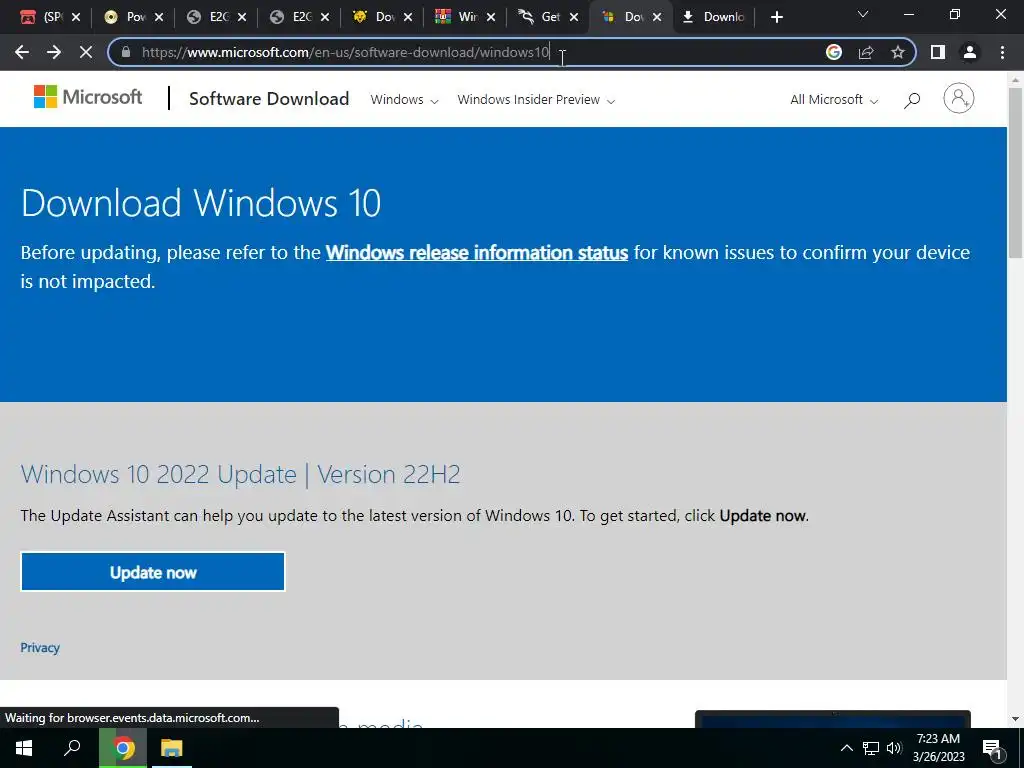
Task: Open Windows release information status link
Action: pyautogui.click(x=477, y=253)
